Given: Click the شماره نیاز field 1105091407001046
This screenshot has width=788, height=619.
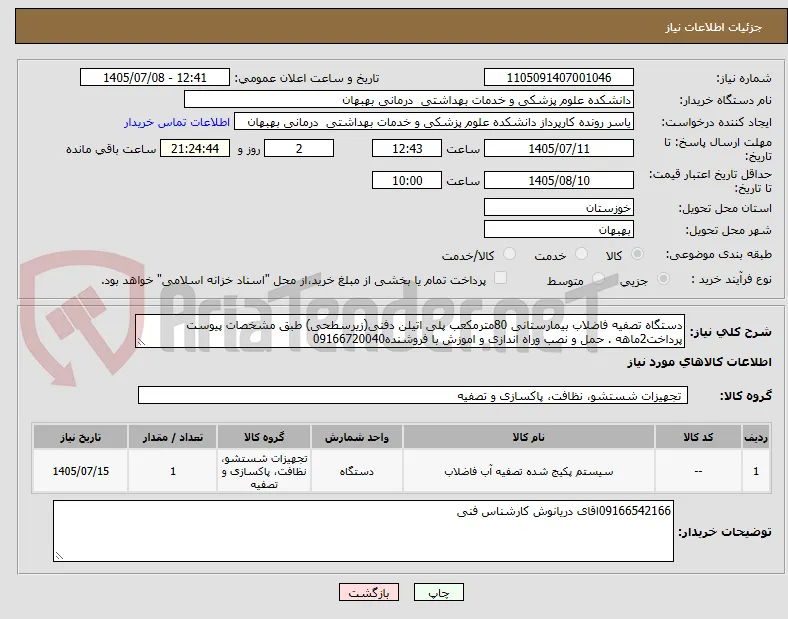Looking at the screenshot, I should (559, 77).
